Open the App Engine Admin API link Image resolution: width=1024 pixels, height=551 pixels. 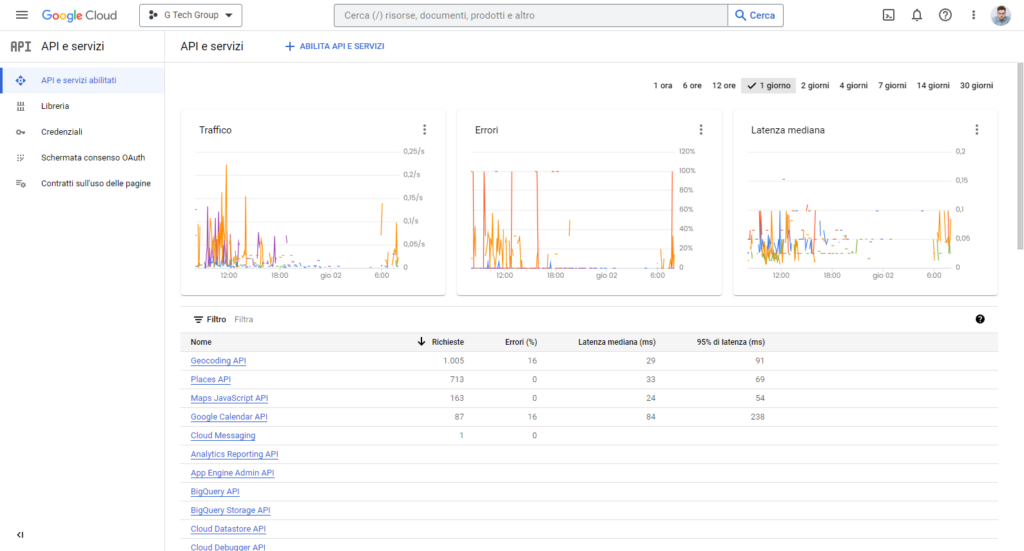tap(232, 473)
